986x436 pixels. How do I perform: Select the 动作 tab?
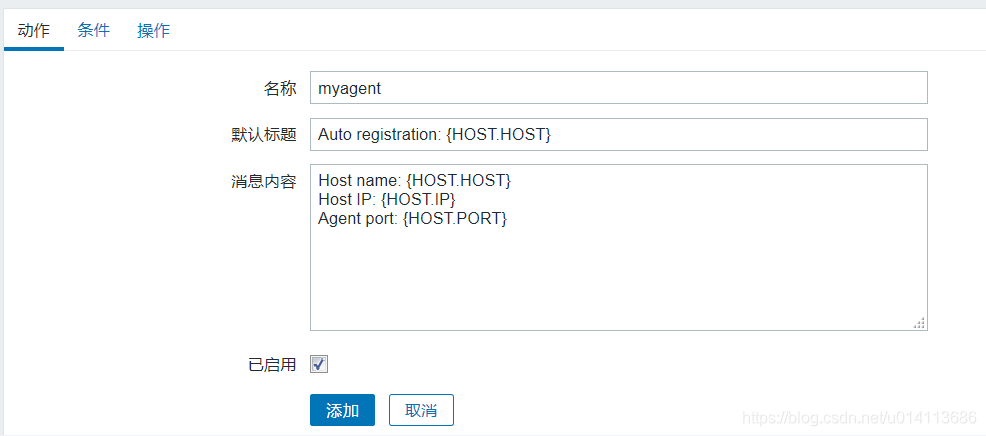tap(34, 30)
